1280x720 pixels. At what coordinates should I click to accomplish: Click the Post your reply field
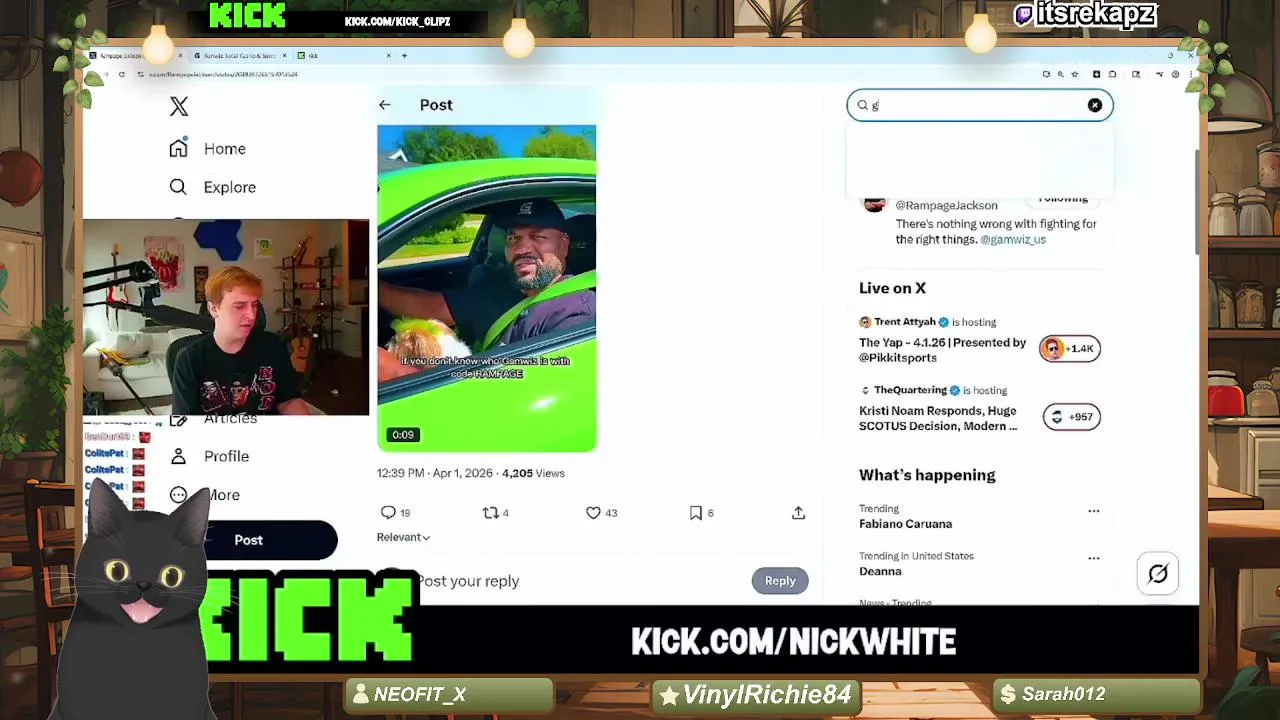click(x=469, y=581)
